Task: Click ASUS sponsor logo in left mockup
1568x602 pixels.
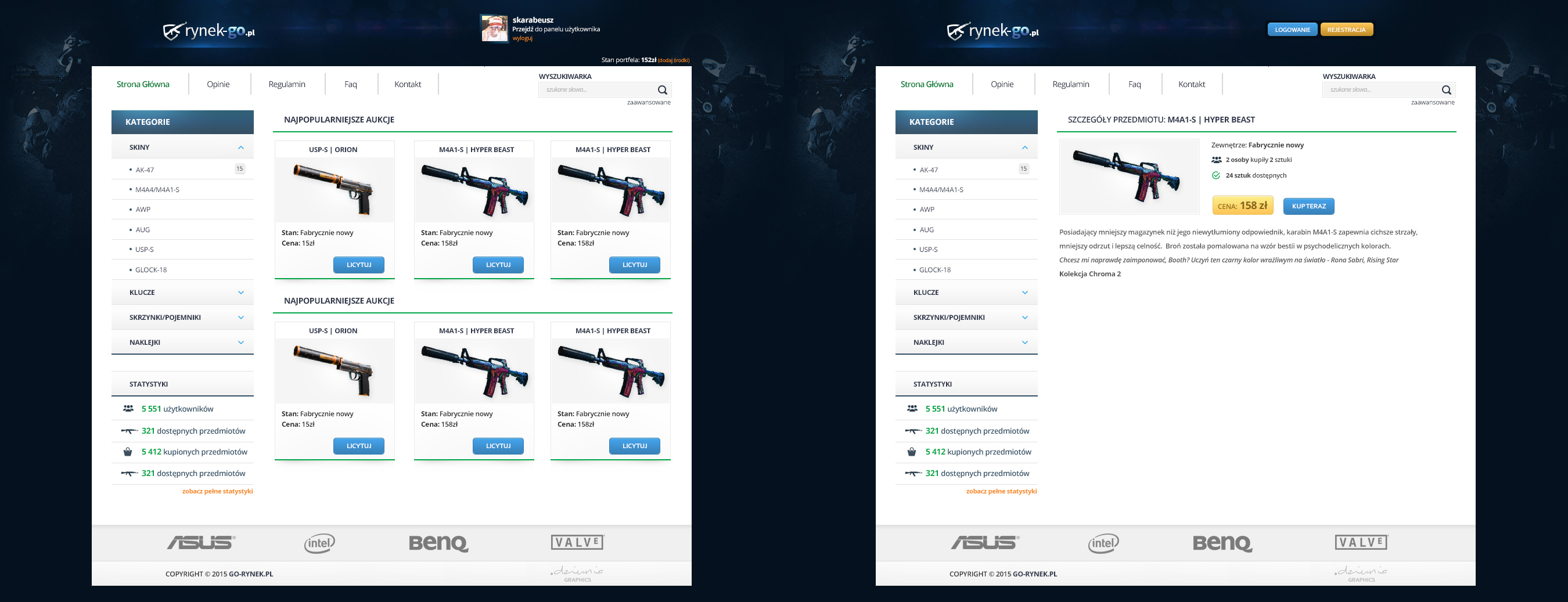Action: 201,542
